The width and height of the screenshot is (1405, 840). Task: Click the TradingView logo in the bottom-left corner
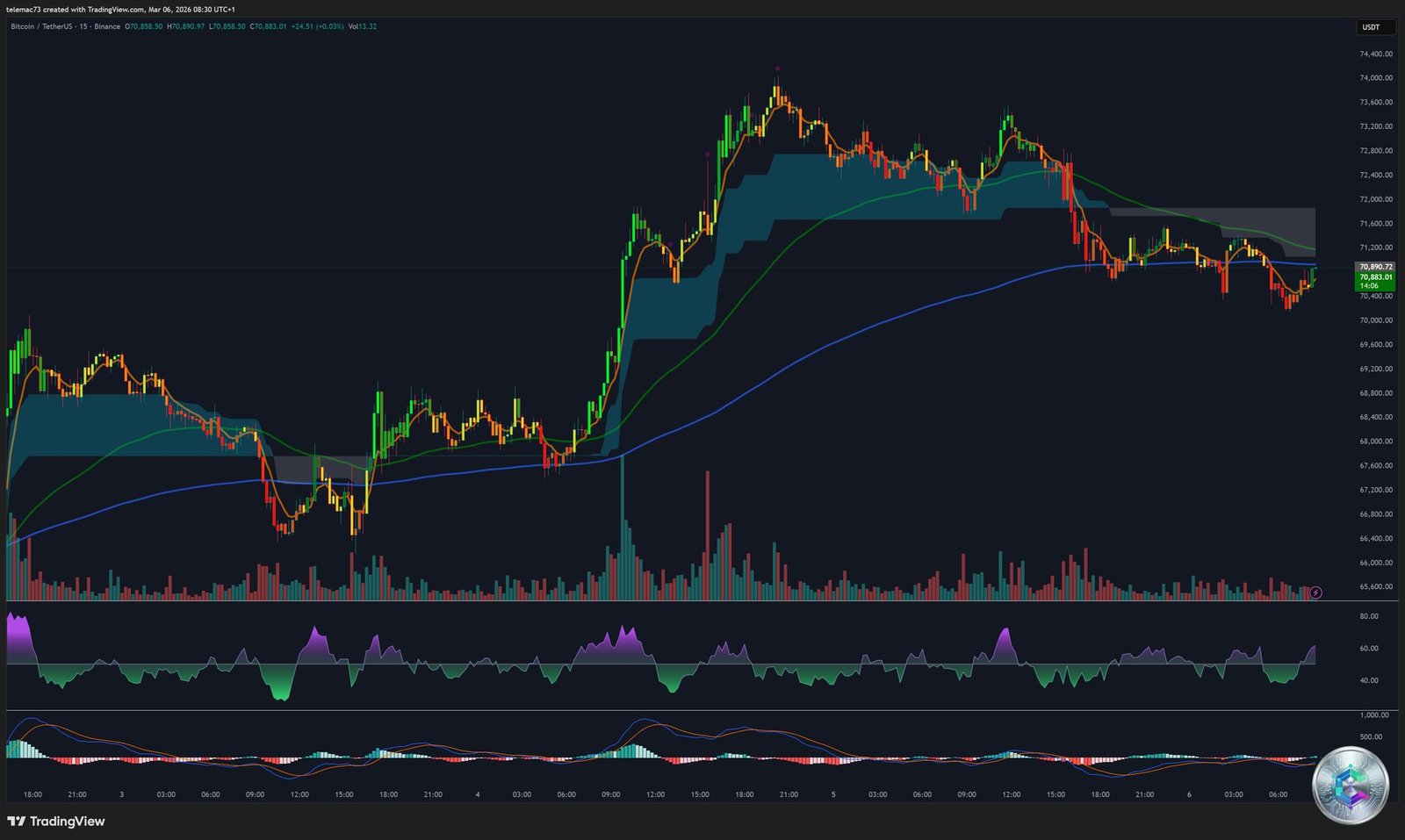pyautogui.click(x=55, y=822)
